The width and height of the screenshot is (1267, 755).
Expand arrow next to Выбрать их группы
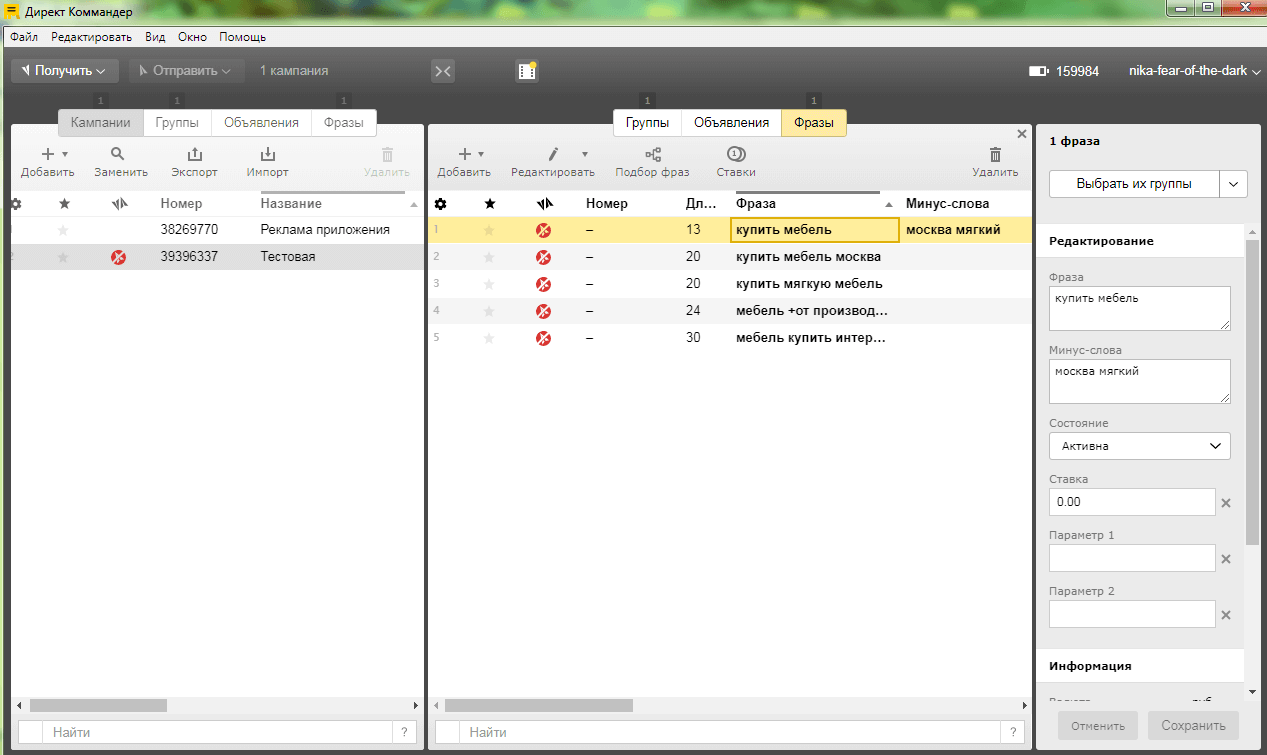[x=1233, y=184]
